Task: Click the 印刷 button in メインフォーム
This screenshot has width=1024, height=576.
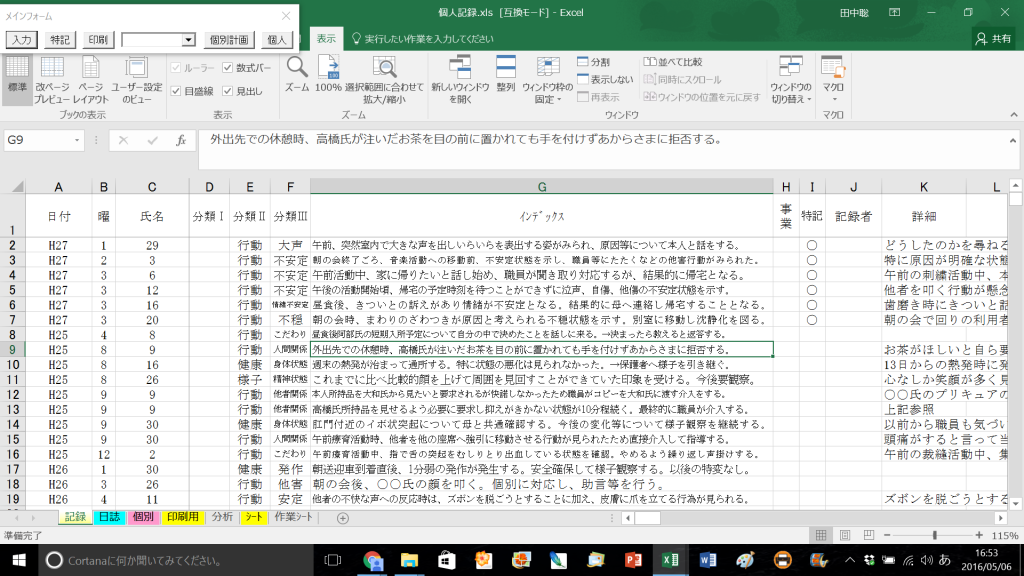Action: tap(98, 40)
